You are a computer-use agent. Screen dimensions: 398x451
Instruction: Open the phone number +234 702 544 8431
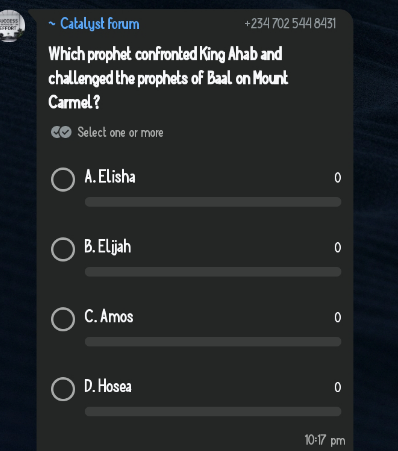(x=290, y=24)
